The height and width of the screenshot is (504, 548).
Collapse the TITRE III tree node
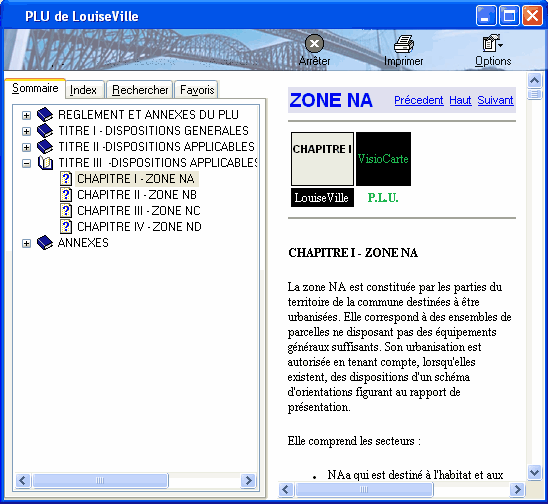[27, 163]
